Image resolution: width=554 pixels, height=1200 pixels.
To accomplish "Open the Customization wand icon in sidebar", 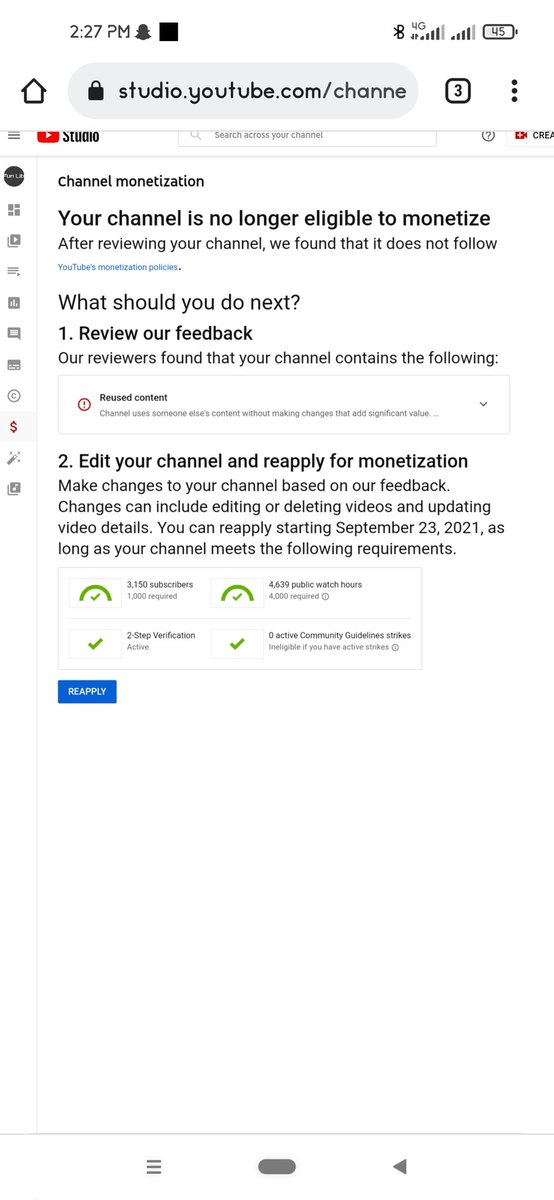I will [14, 458].
